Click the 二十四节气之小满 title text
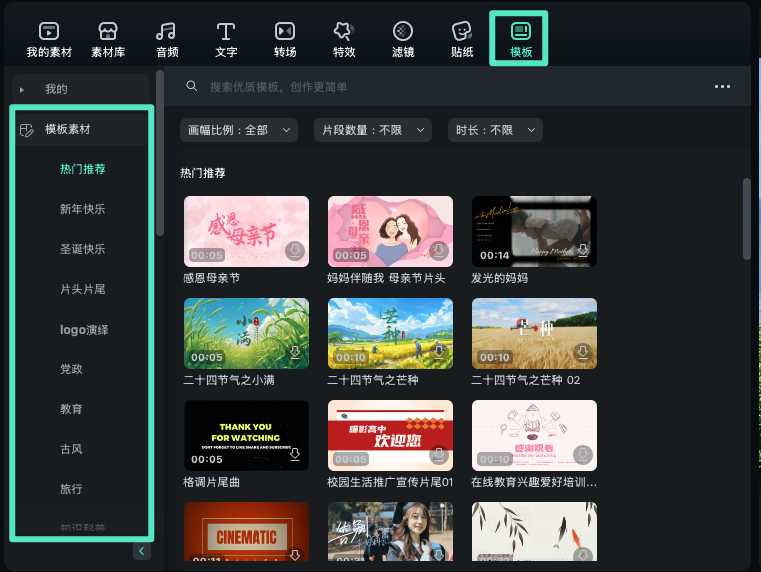761x572 pixels. (x=229, y=380)
